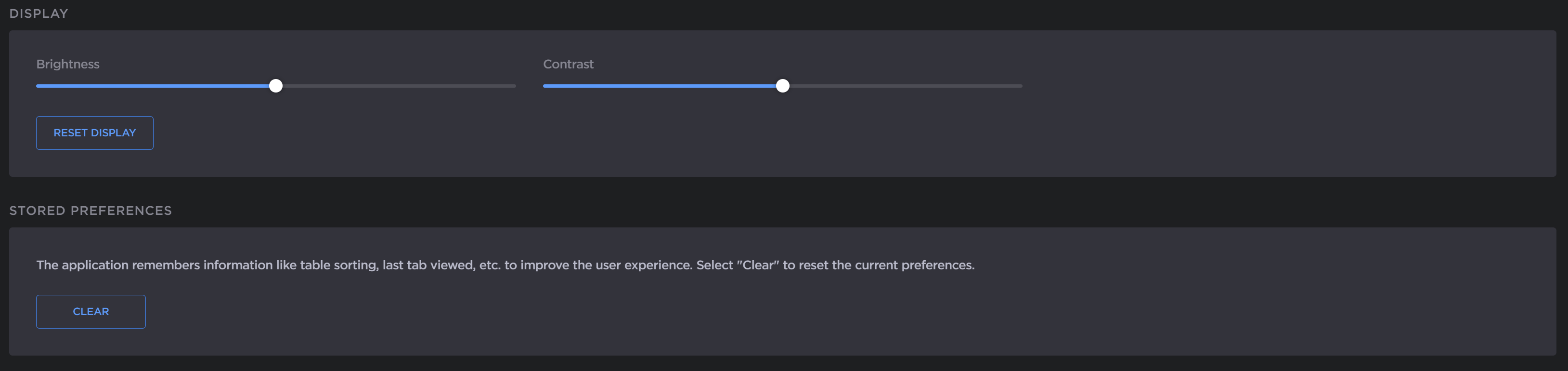Click the STORED PREFERENCES section heading
The width and height of the screenshot is (1568, 371).
[90, 210]
